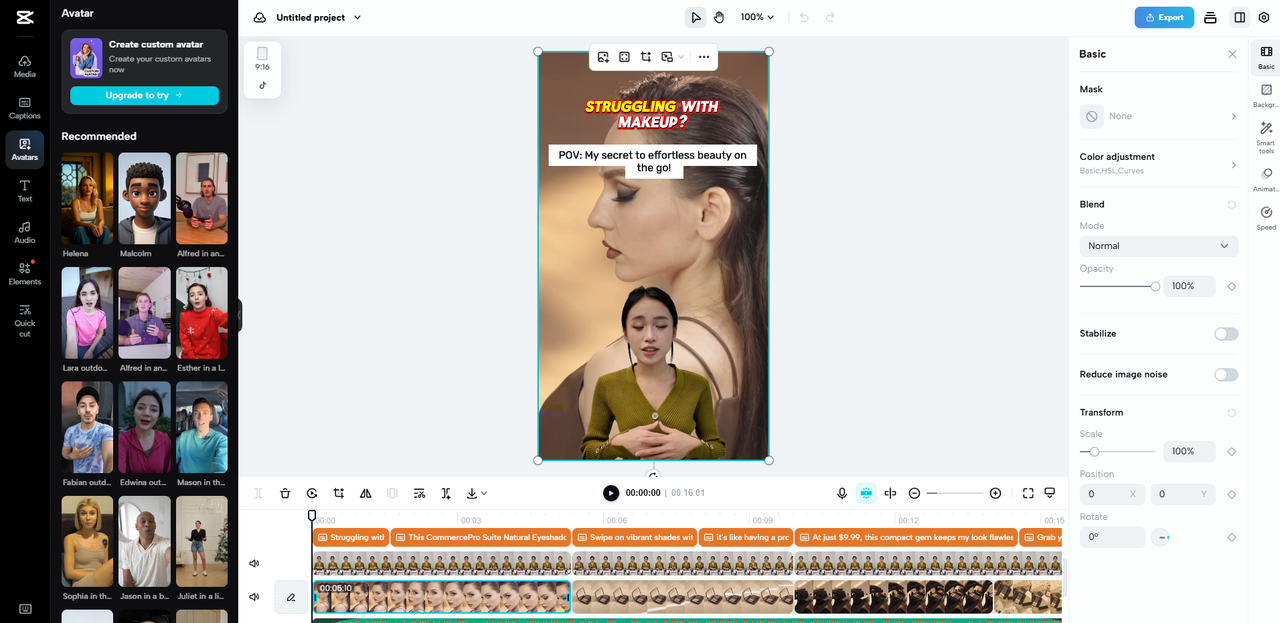Enable Reduce image noise toggle
1280x623 pixels.
pos(1226,375)
